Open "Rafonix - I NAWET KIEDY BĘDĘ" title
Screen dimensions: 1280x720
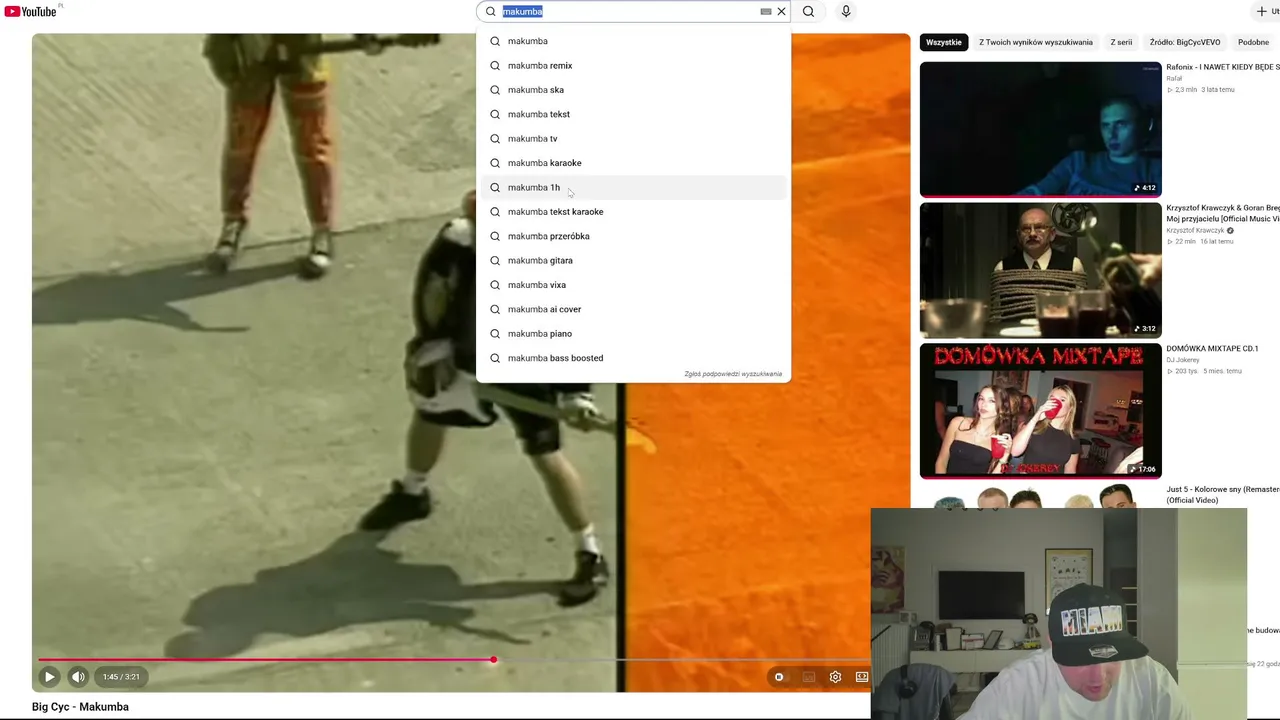[x=1223, y=67]
